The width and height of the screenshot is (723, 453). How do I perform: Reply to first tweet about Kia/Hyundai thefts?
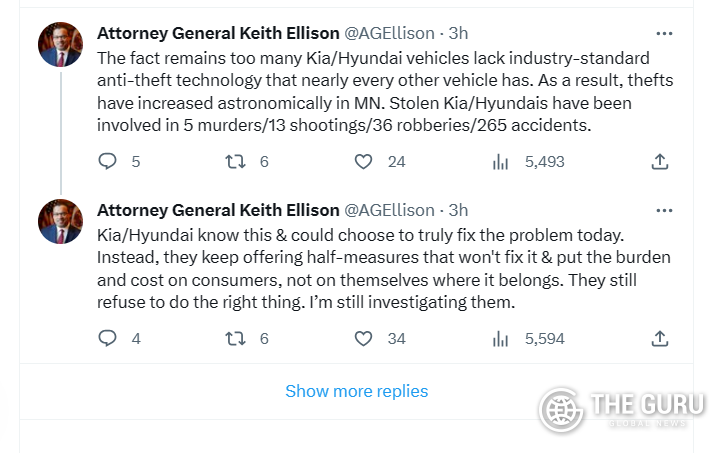pos(108,161)
